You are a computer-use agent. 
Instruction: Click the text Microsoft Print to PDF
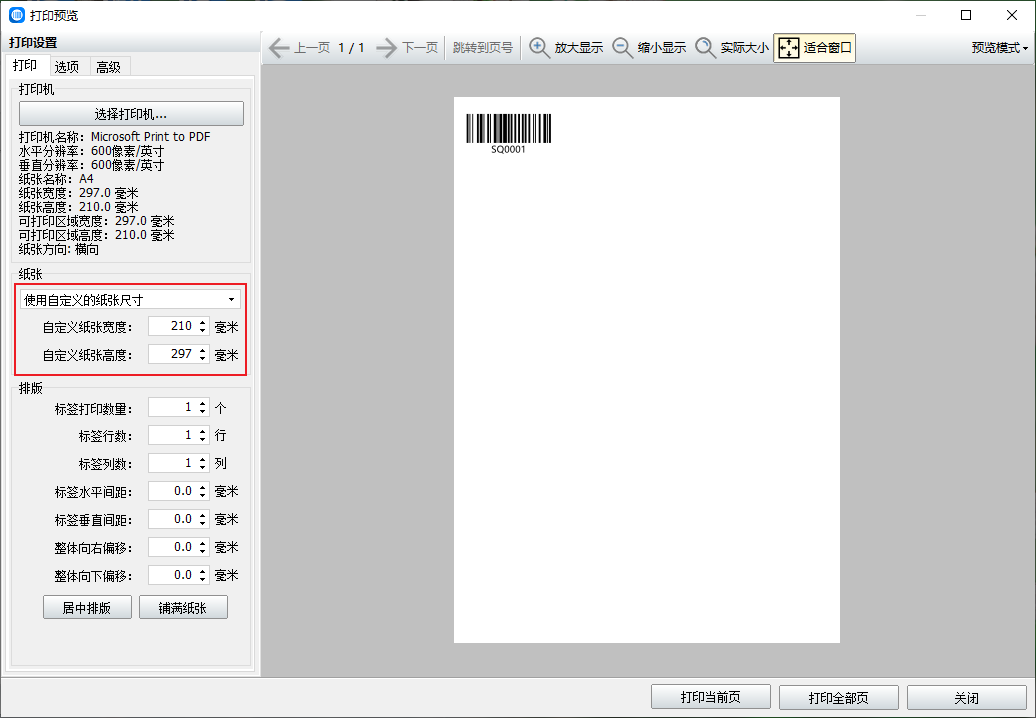(151, 137)
